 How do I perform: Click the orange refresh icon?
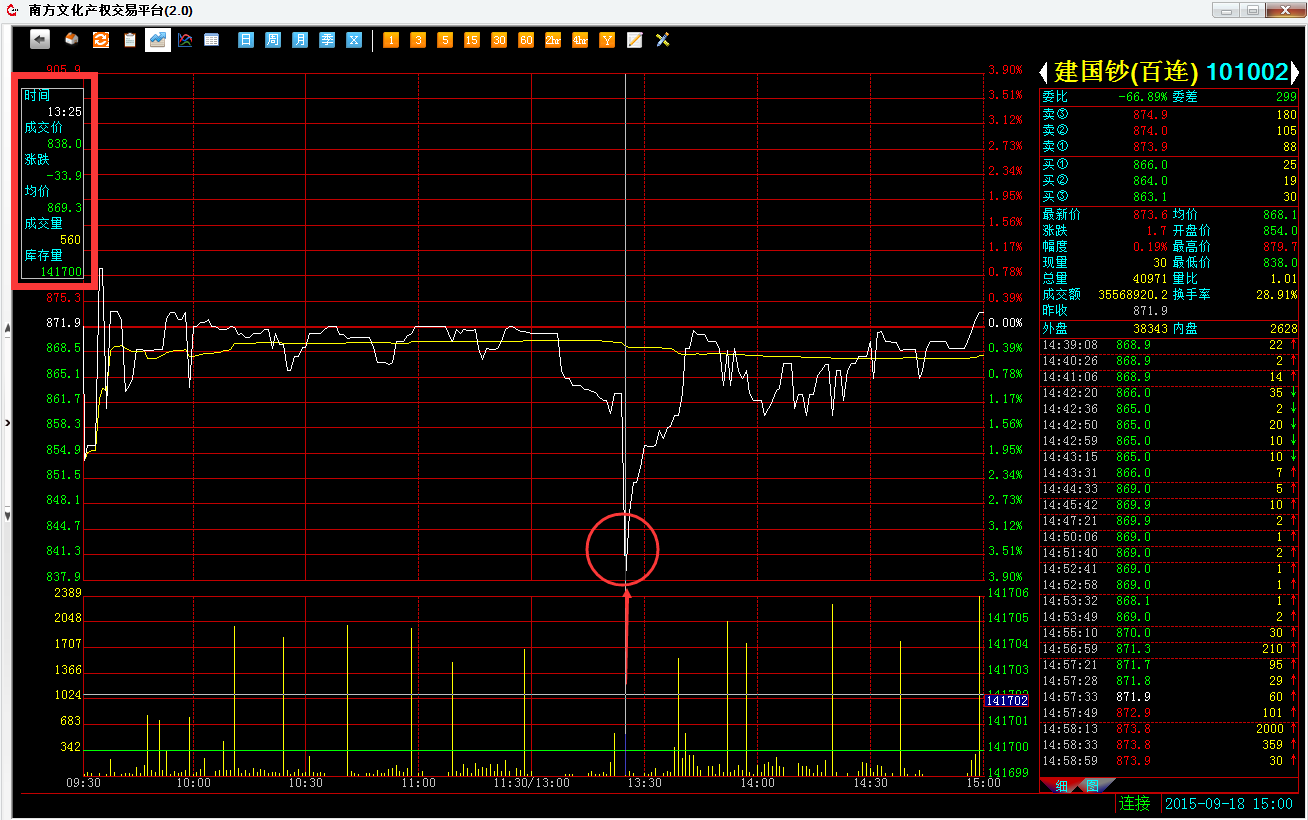pyautogui.click(x=100, y=40)
